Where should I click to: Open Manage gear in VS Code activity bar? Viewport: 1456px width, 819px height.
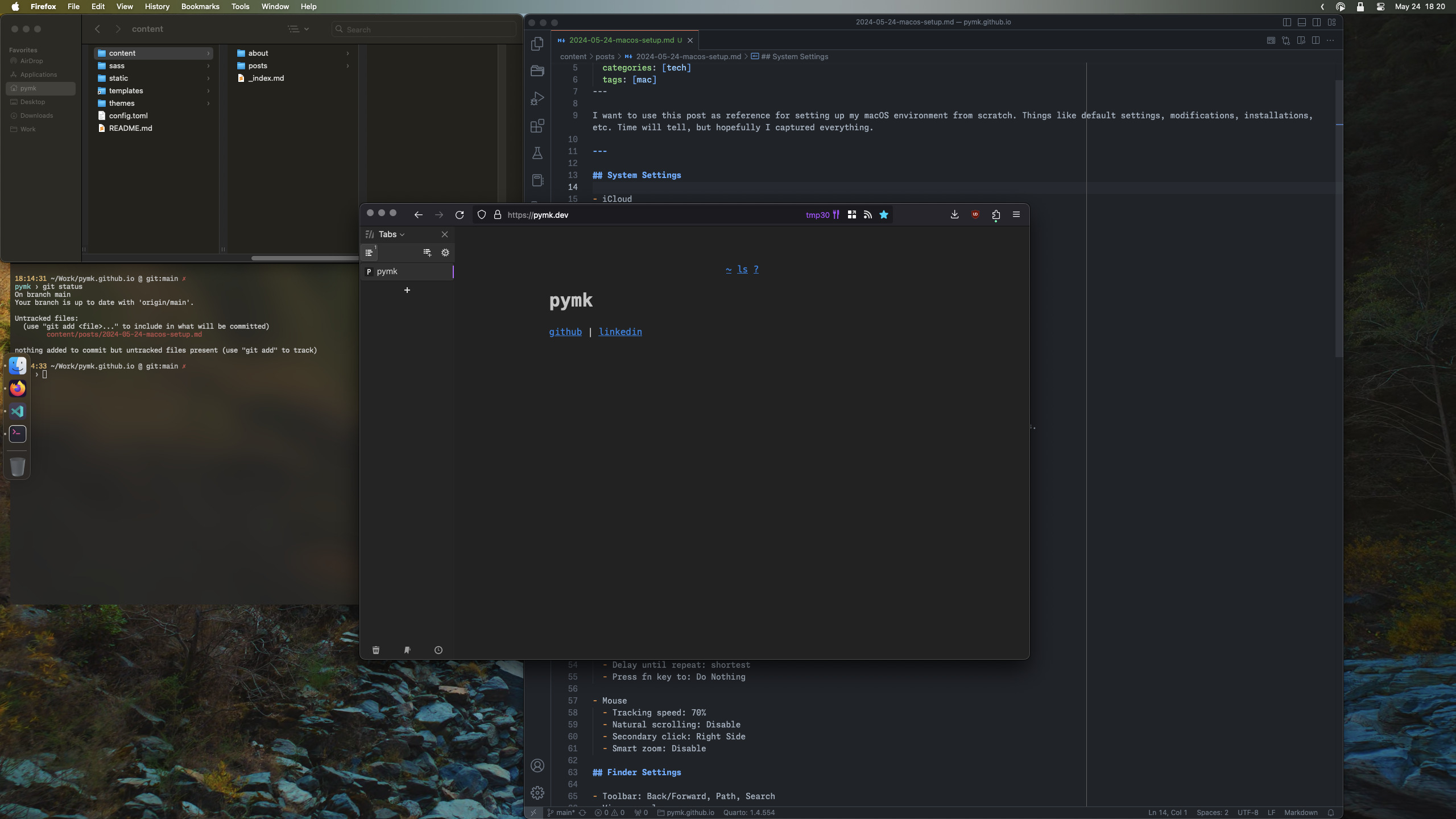[537, 792]
